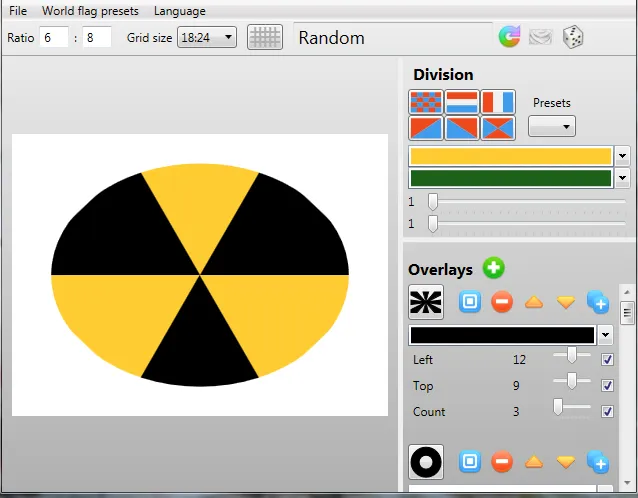
Task: Toggle the Left checkbox
Action: [x=607, y=360]
